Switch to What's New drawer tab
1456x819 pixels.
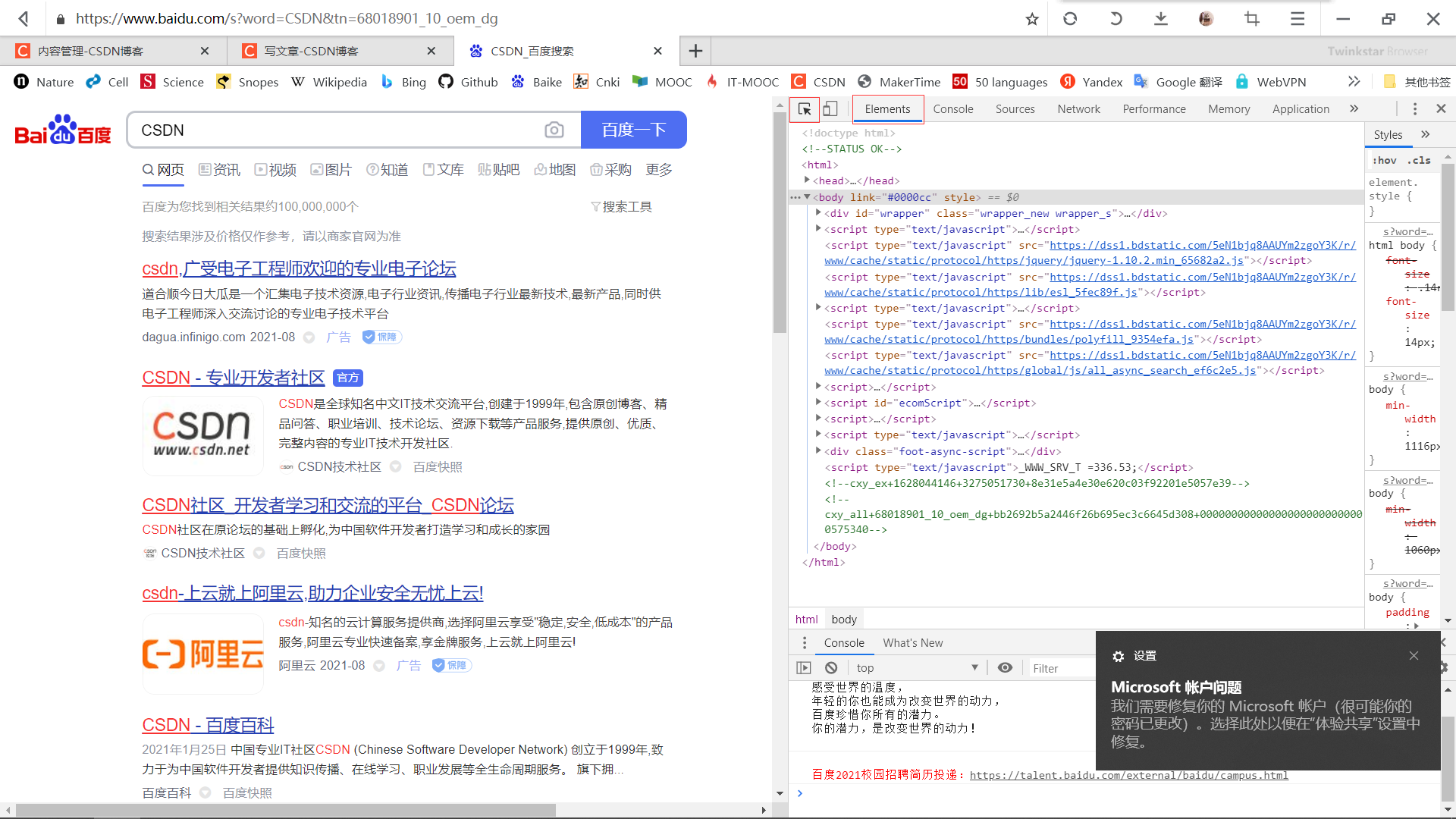coord(913,643)
